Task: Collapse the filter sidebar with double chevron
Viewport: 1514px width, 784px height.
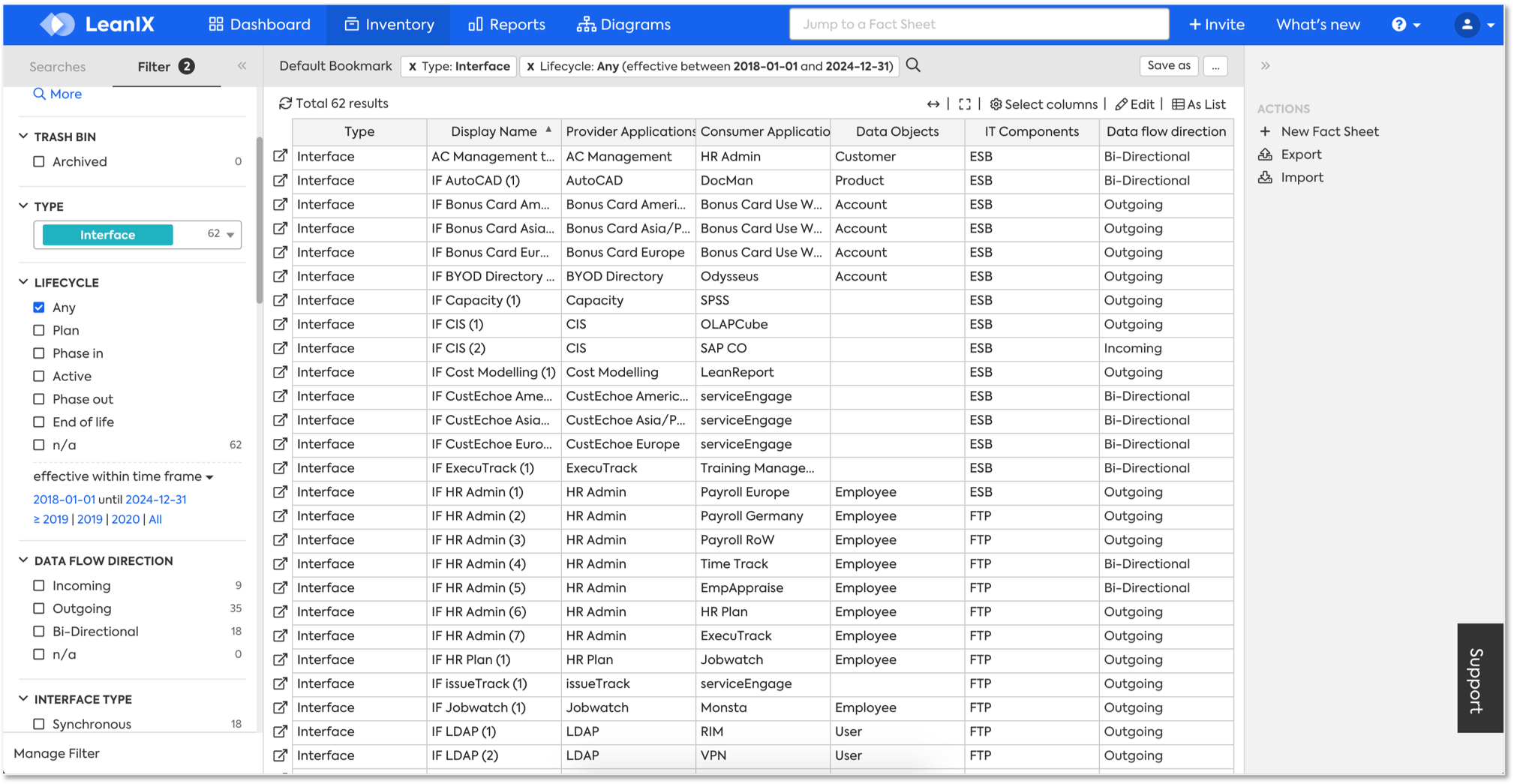Action: pos(242,65)
